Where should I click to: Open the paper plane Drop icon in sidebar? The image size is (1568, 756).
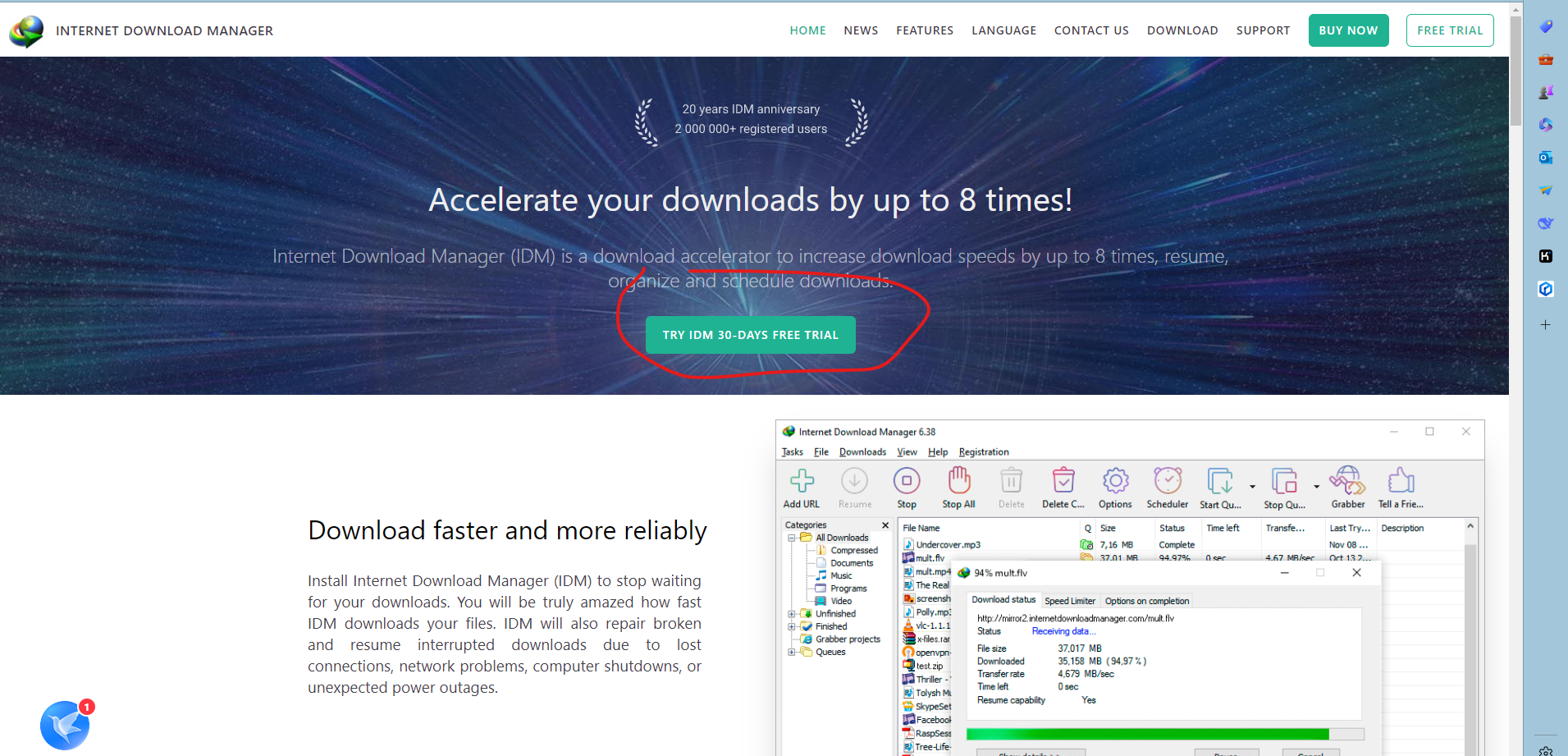click(1546, 190)
